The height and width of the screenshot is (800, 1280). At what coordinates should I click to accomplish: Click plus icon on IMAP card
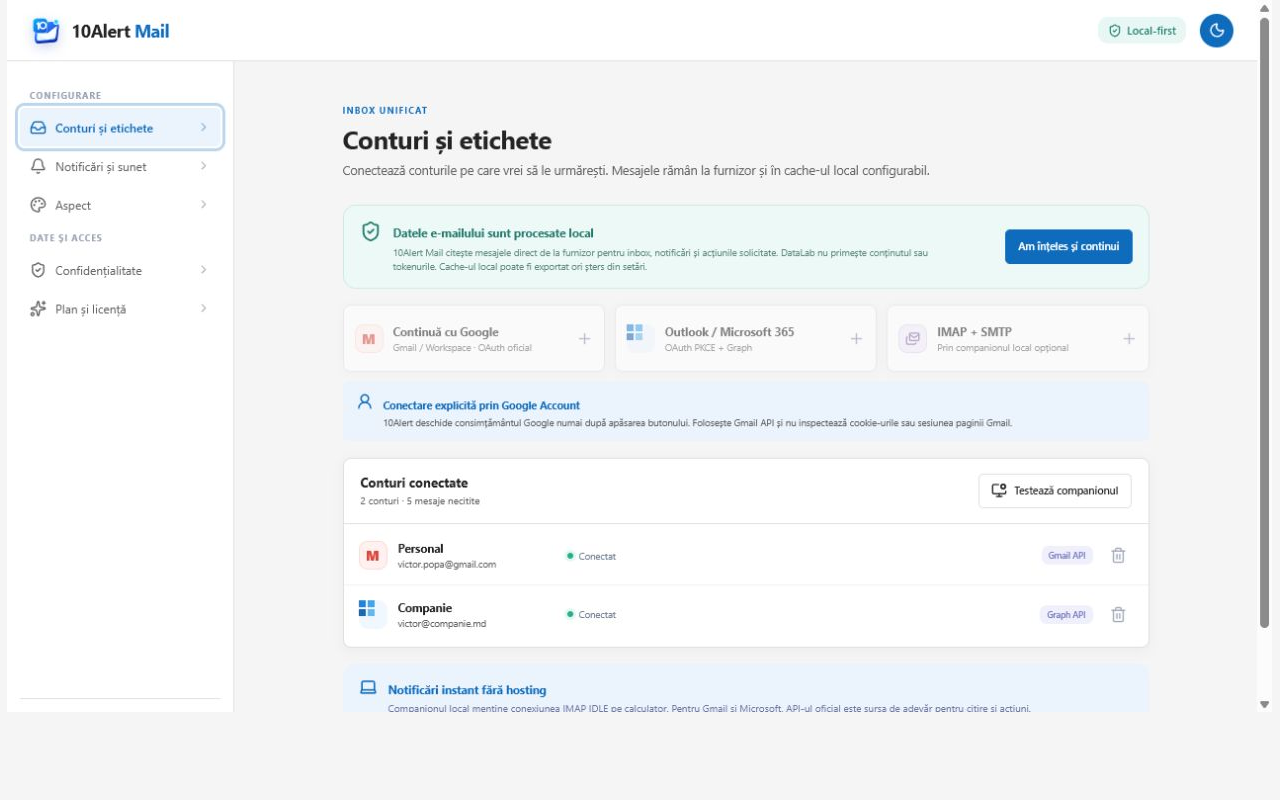[x=1129, y=339]
